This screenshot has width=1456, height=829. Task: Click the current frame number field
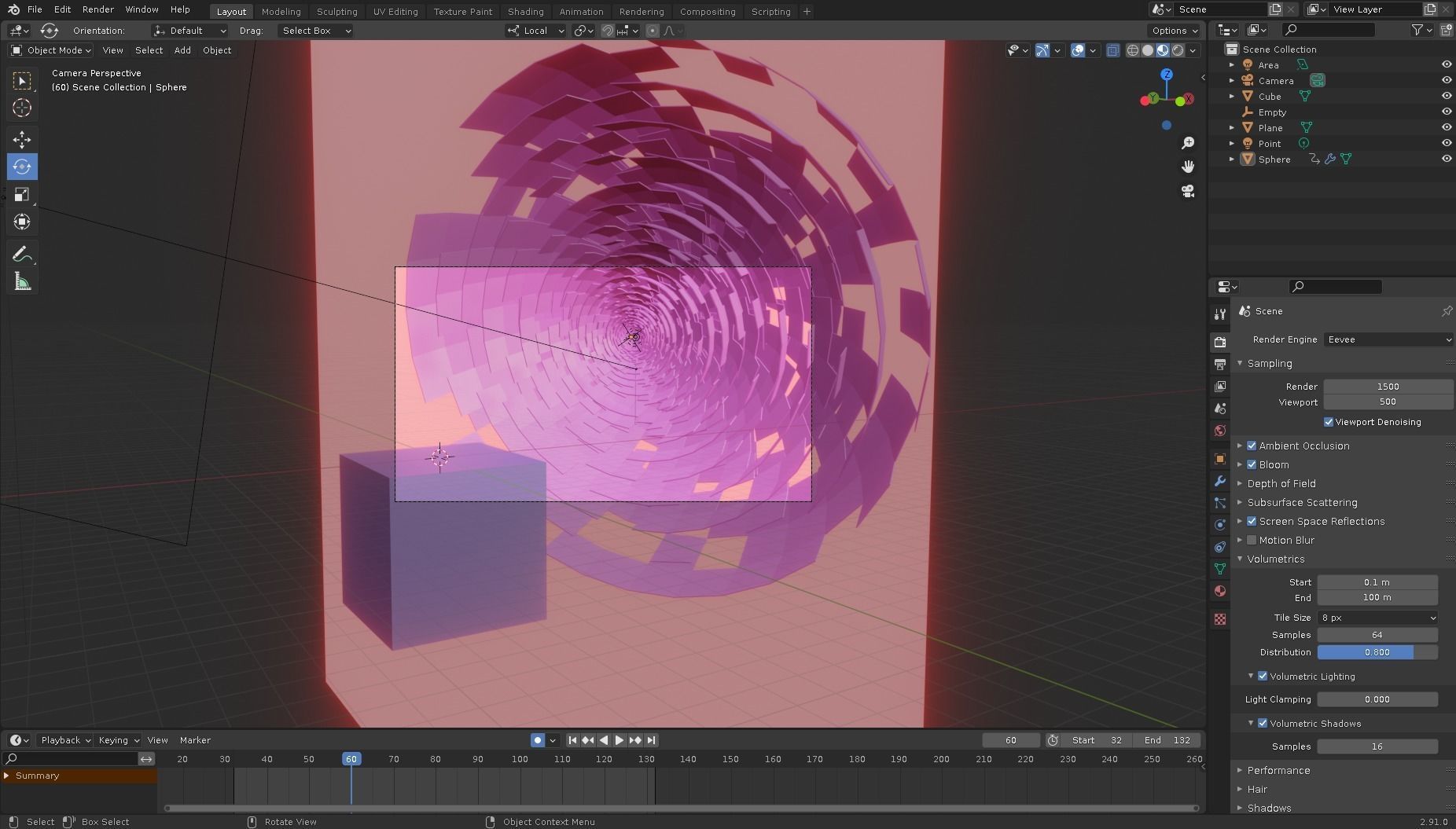(1010, 740)
